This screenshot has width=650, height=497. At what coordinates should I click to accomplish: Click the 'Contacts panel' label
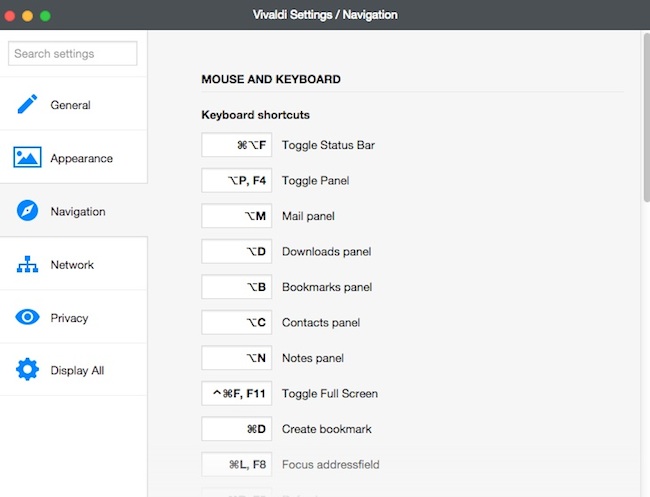[x=321, y=322]
